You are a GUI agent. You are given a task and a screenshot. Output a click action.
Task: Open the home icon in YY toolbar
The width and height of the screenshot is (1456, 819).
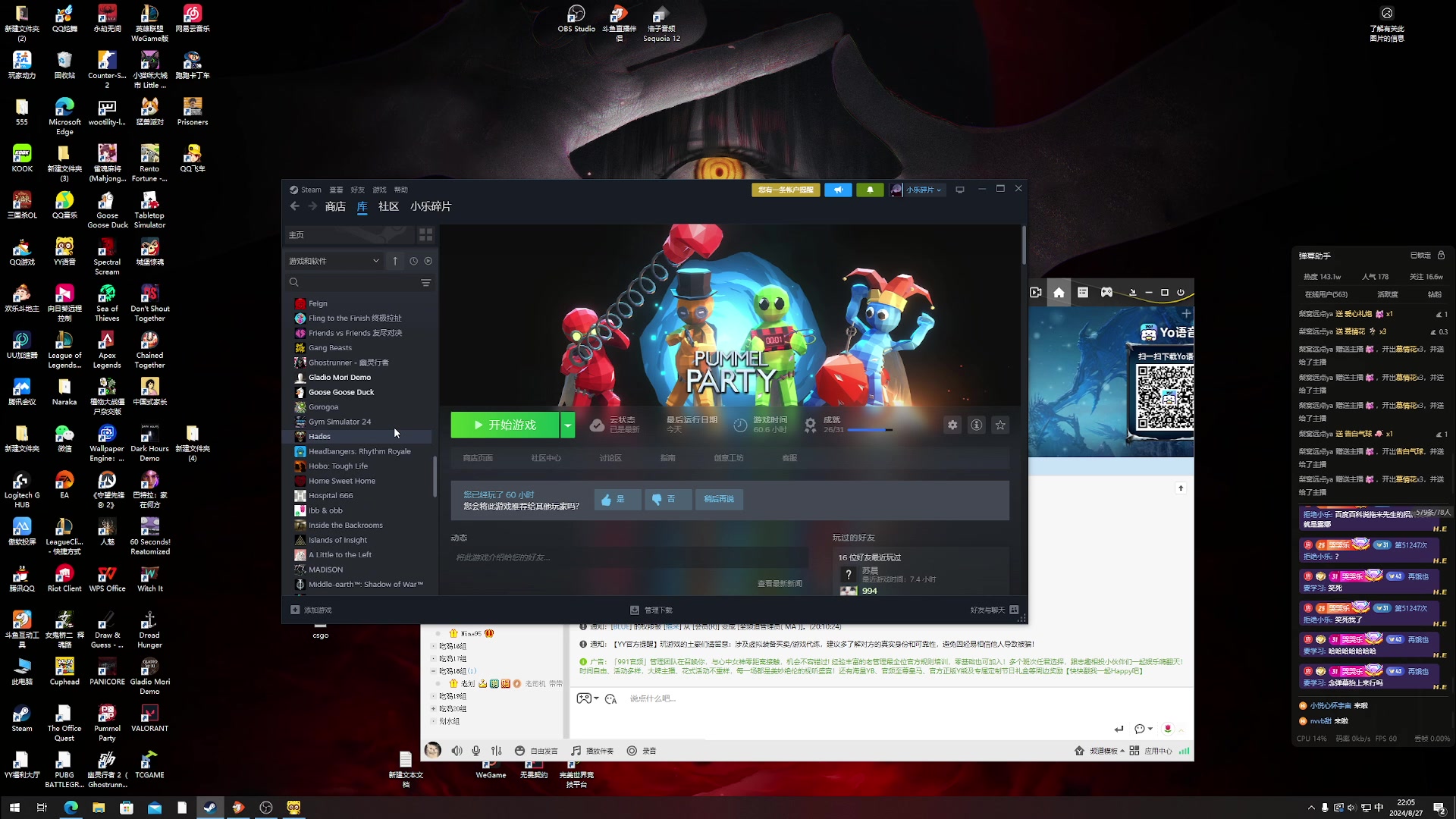[1059, 293]
